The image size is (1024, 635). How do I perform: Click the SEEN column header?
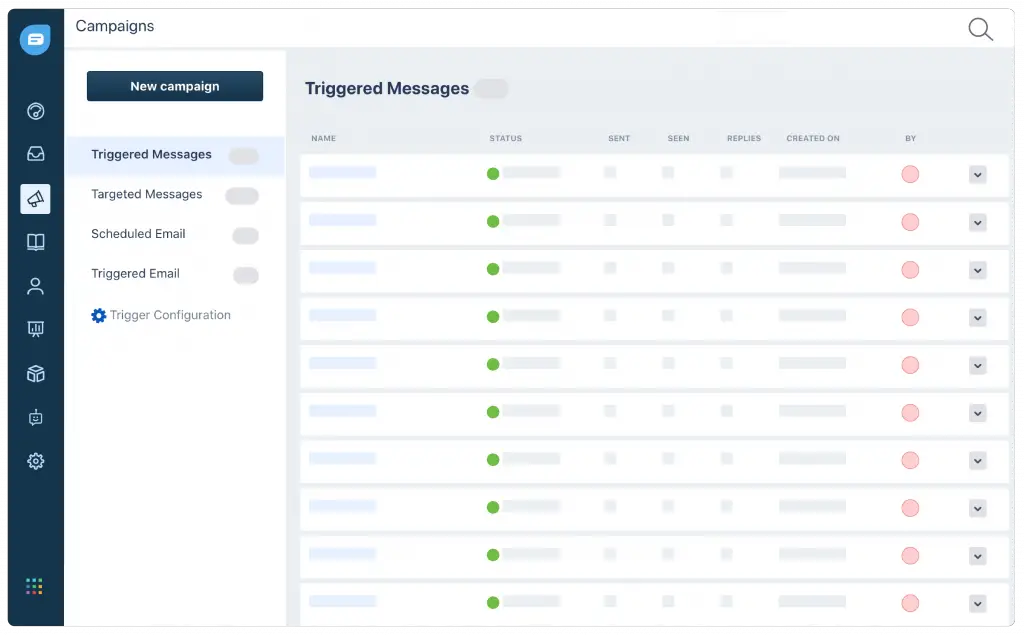(679, 138)
